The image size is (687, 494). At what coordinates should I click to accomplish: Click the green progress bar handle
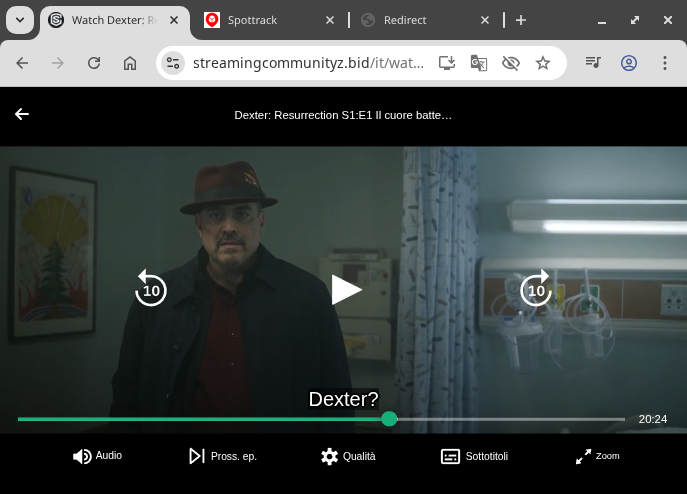(389, 419)
